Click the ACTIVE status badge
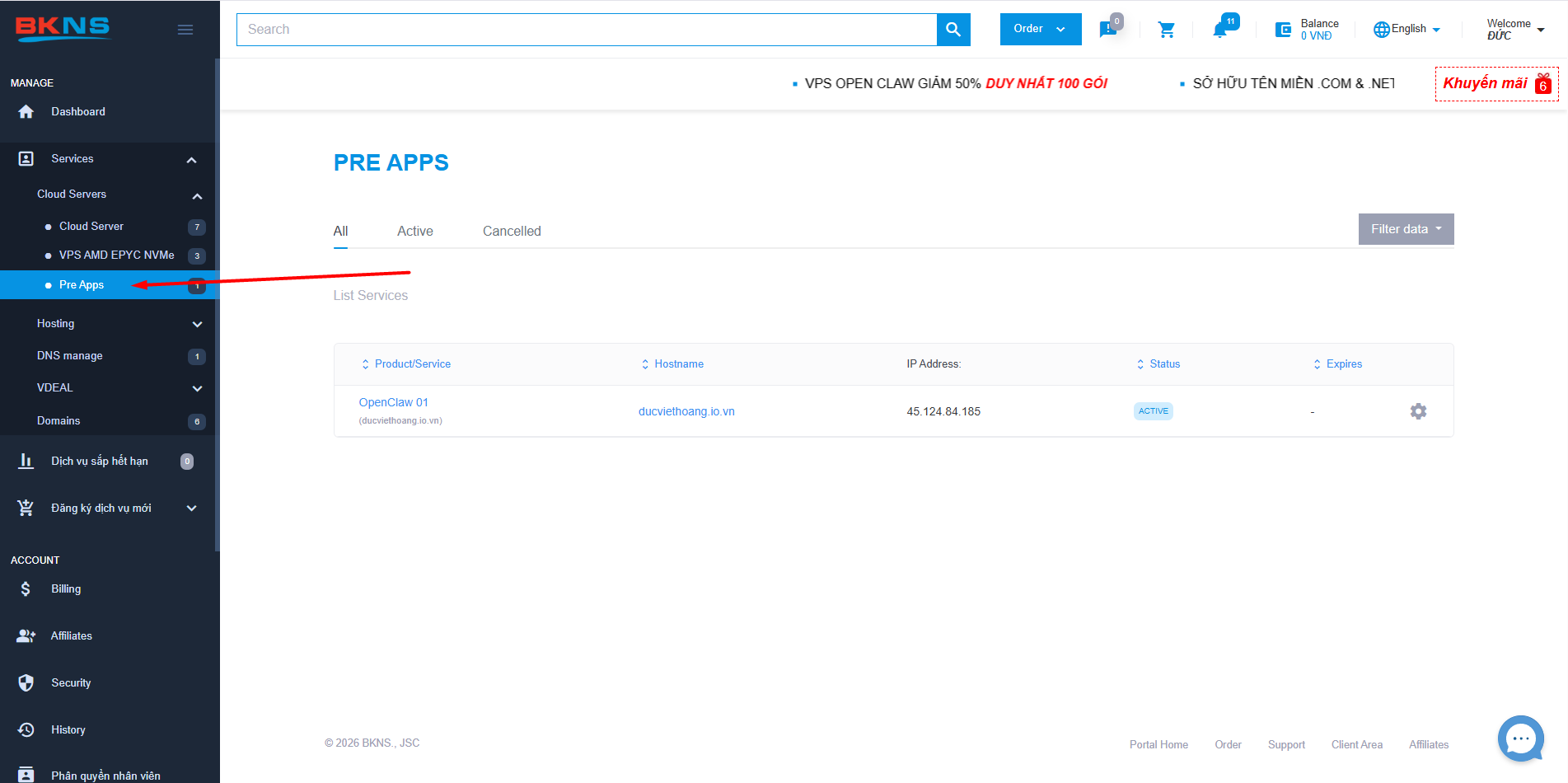The image size is (1568, 783). pyautogui.click(x=1154, y=411)
